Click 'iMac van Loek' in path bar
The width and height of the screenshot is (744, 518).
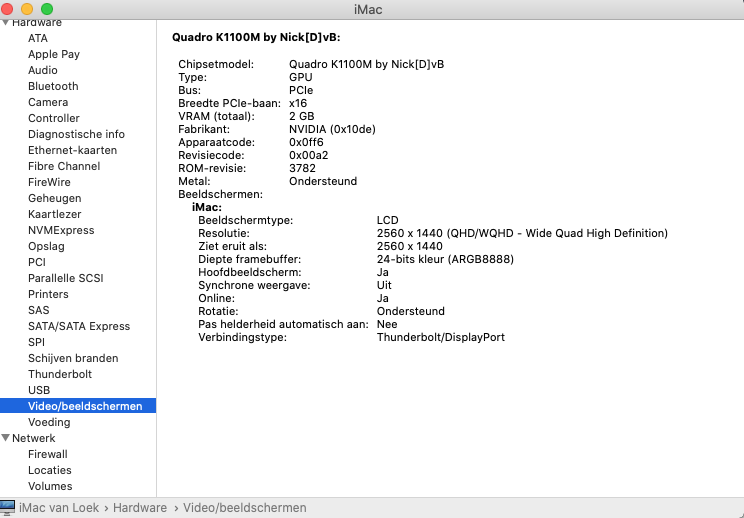59,508
